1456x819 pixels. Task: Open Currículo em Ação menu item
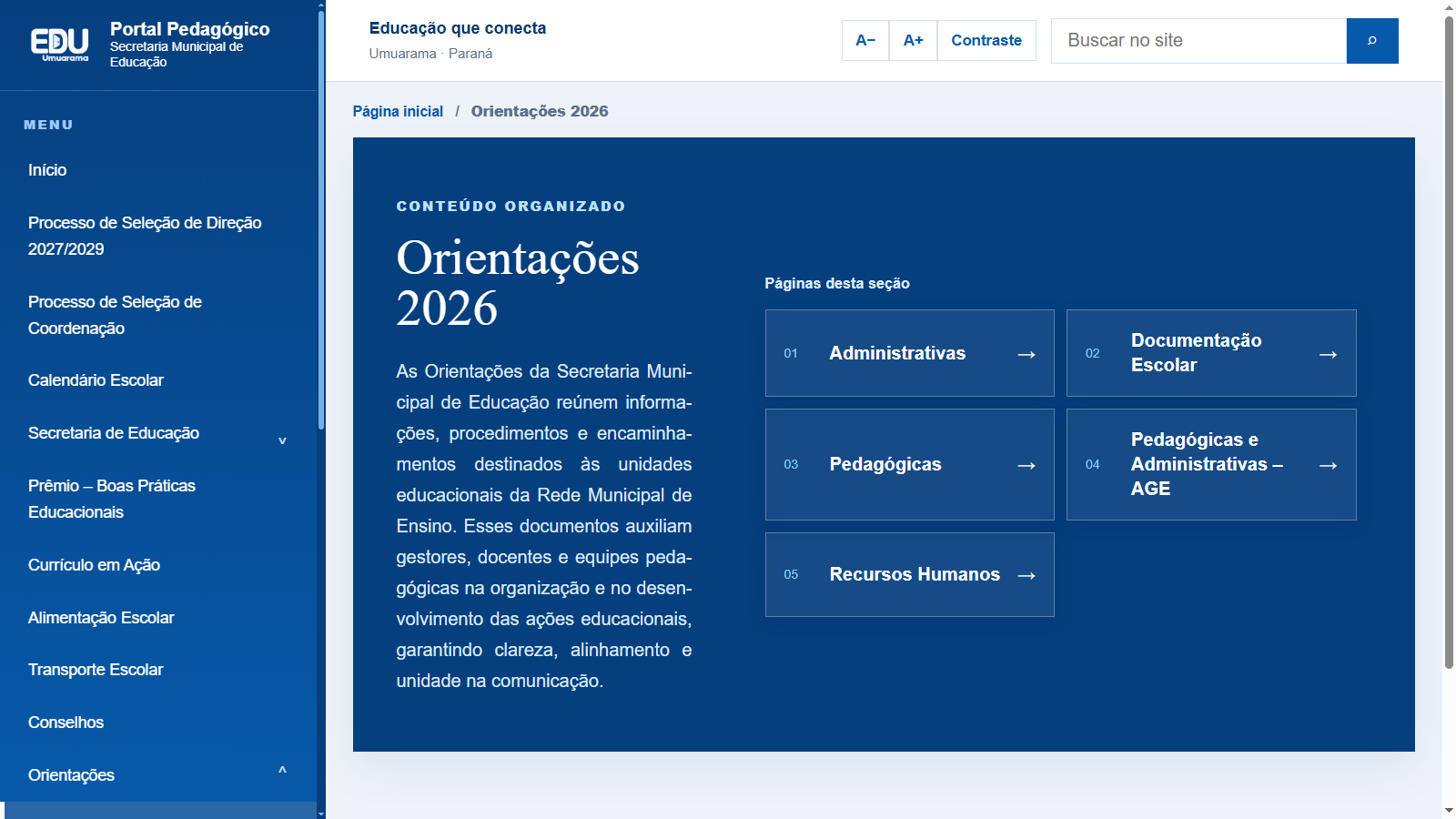point(94,565)
